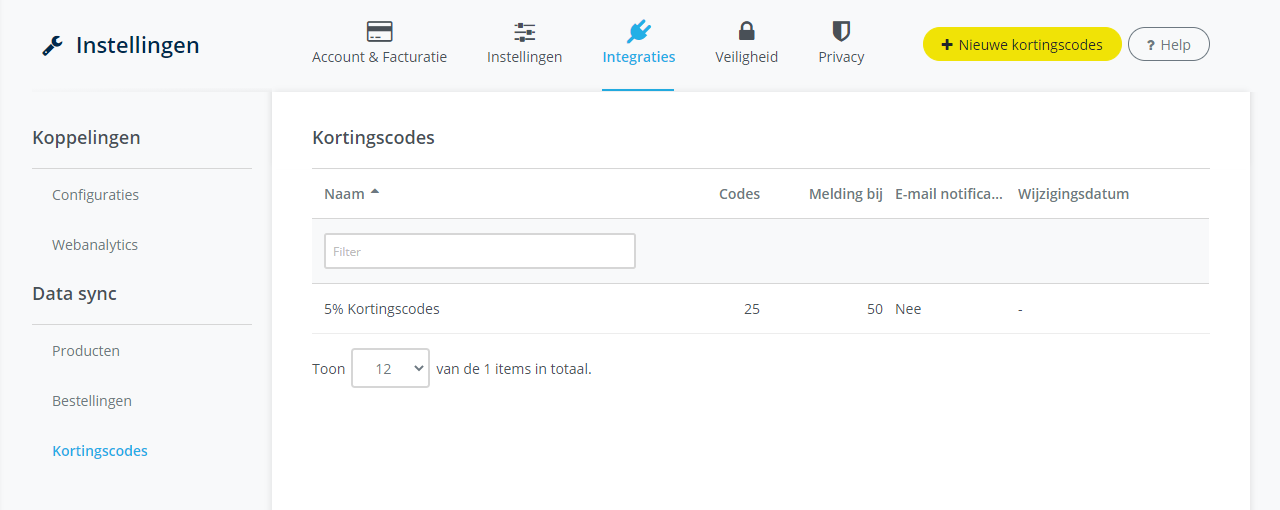
Task: Open the Help button
Action: pos(1168,45)
